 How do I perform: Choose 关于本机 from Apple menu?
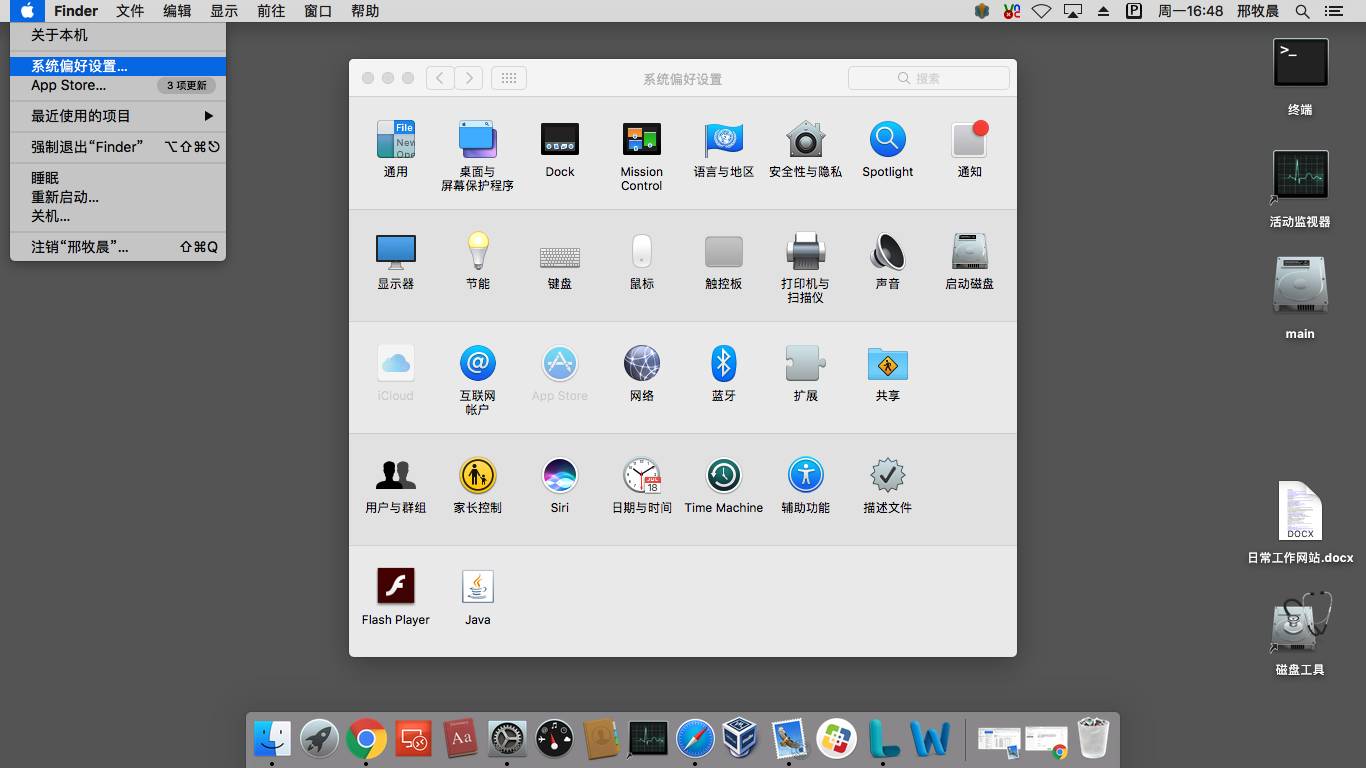pos(118,35)
